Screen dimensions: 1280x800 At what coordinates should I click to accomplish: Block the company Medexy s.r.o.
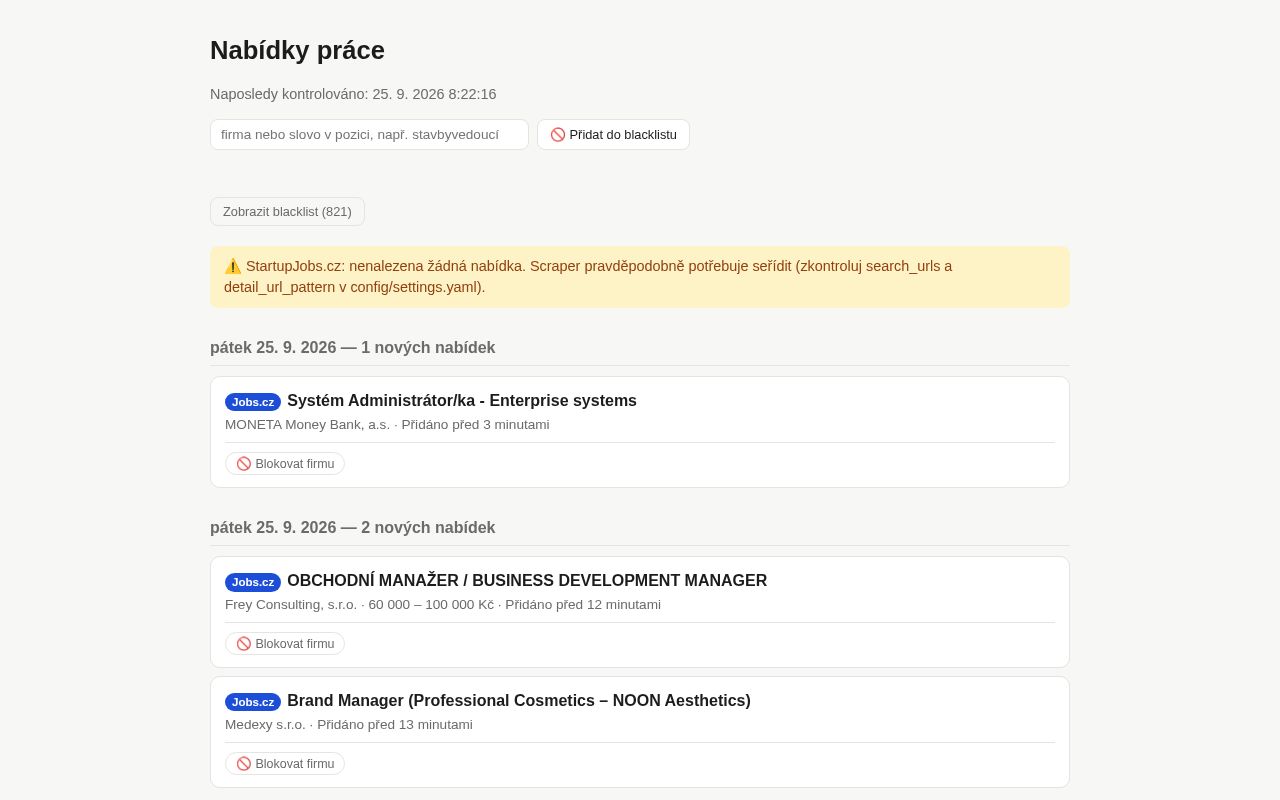[285, 764]
